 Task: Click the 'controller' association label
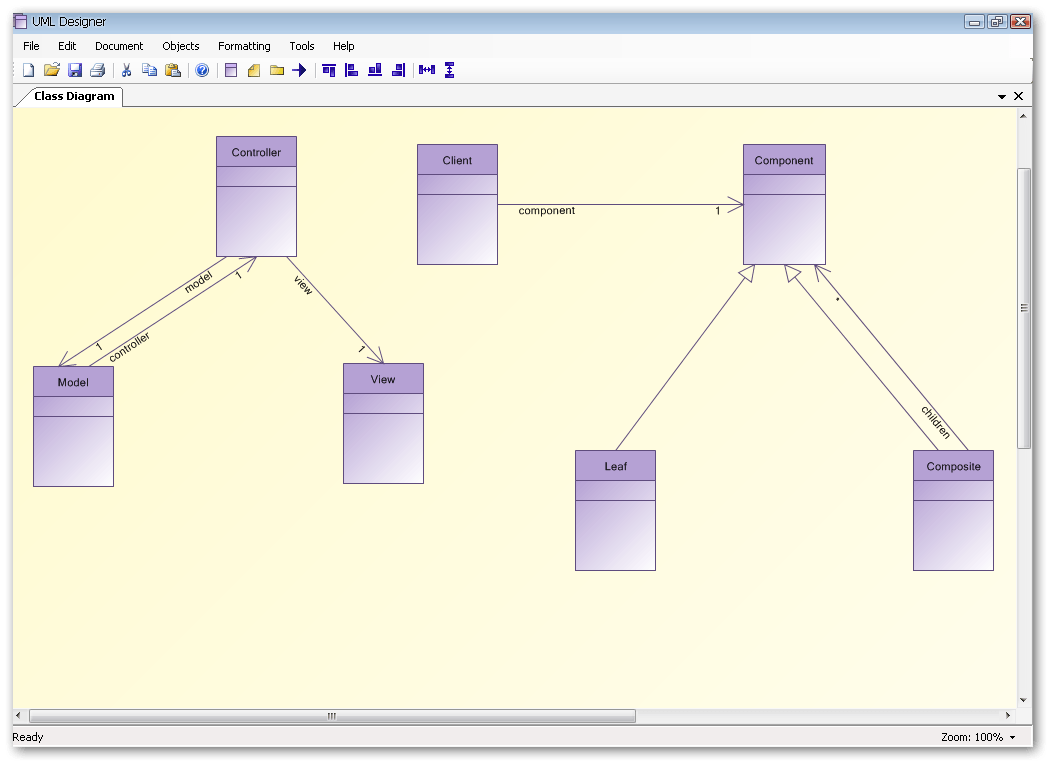130,347
